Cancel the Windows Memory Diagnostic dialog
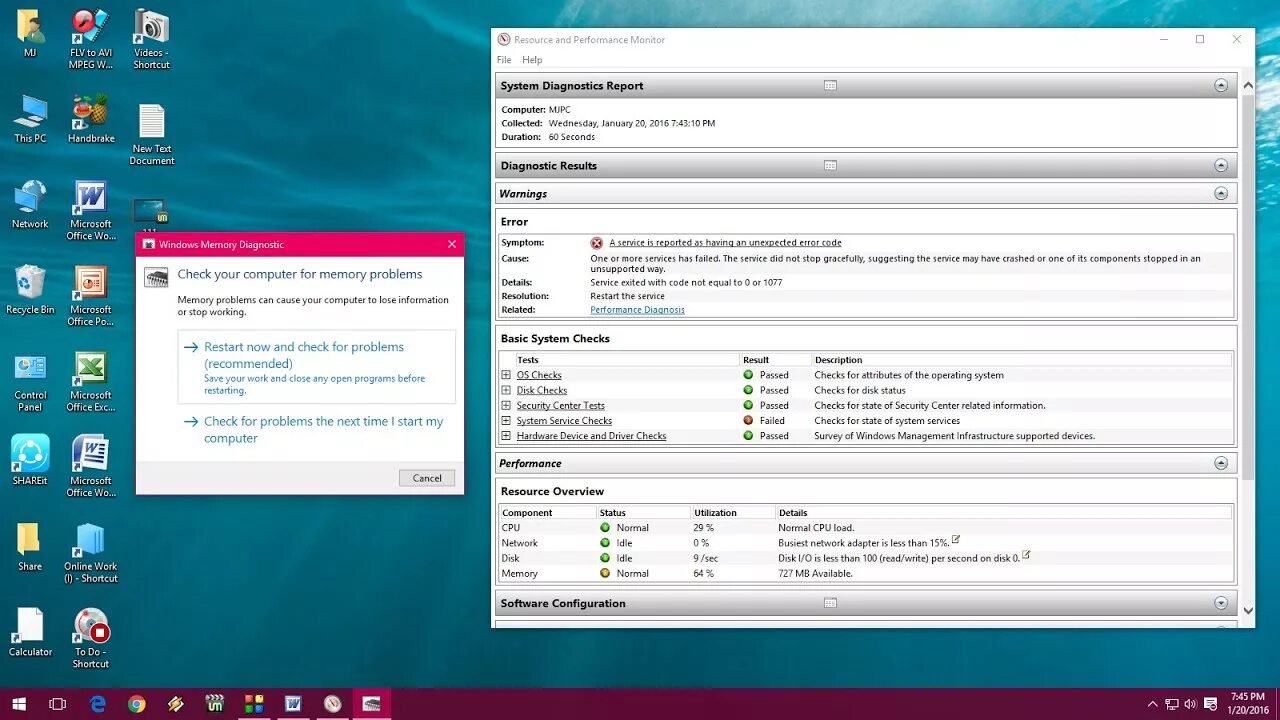Image resolution: width=1280 pixels, height=720 pixels. pyautogui.click(x=427, y=478)
